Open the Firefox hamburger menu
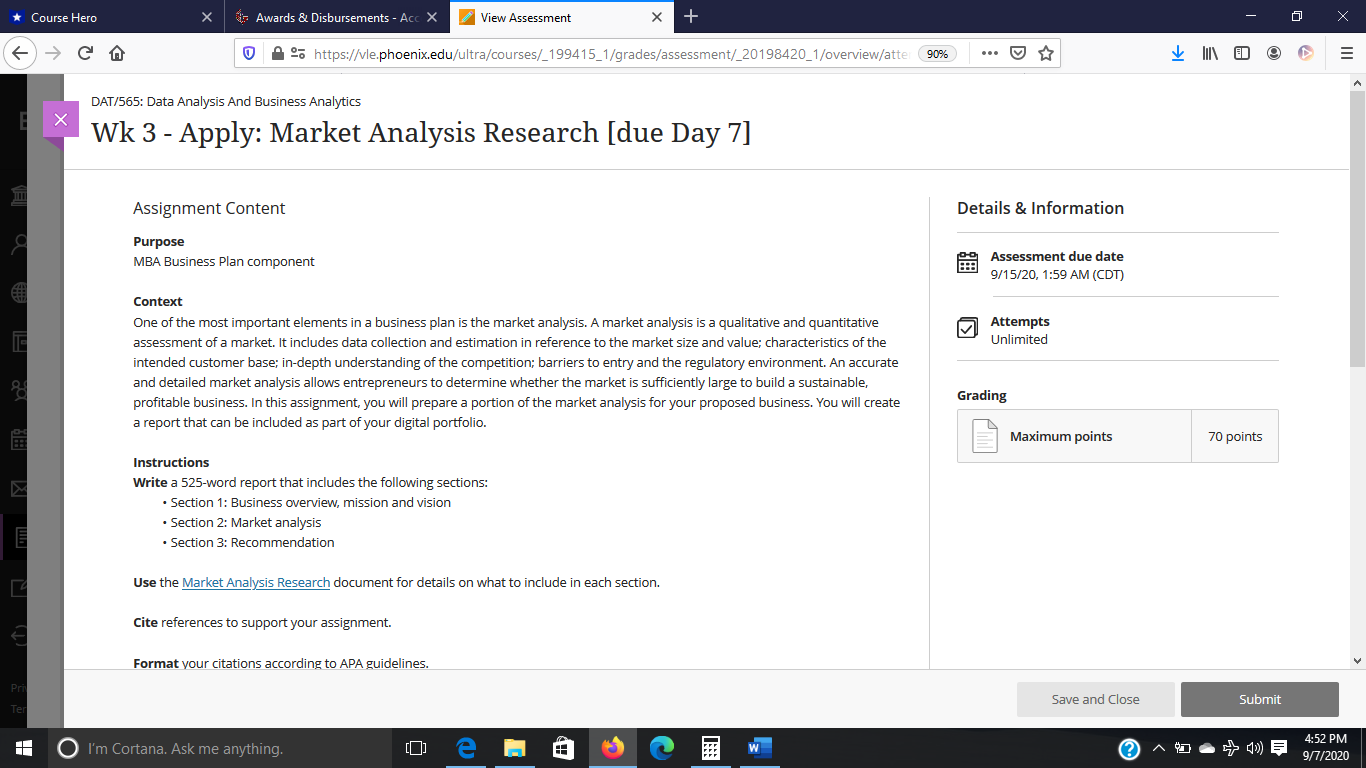 coord(1347,53)
